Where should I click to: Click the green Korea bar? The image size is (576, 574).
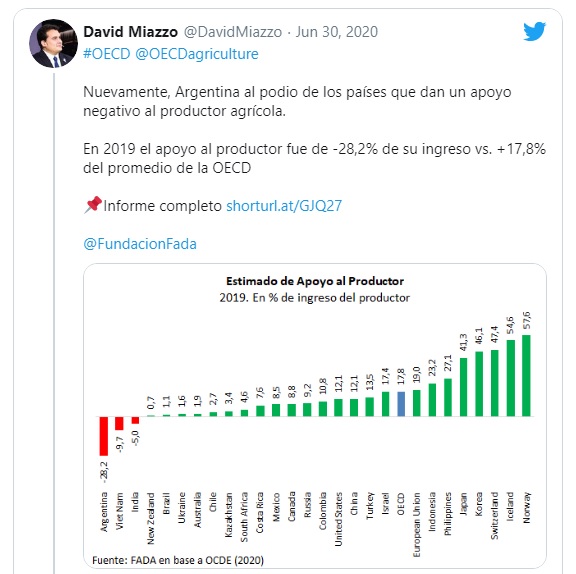coord(479,384)
